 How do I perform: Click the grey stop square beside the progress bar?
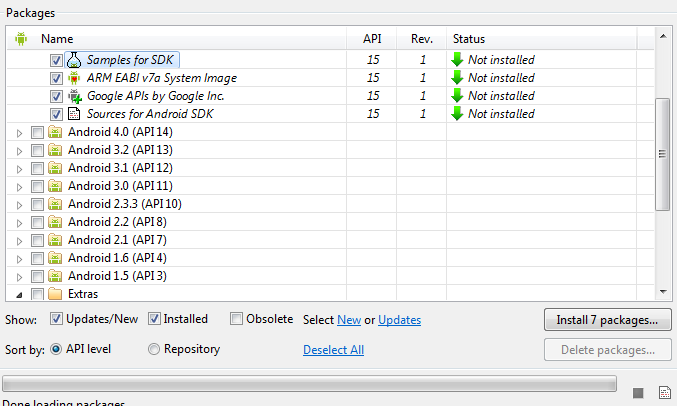point(638,393)
